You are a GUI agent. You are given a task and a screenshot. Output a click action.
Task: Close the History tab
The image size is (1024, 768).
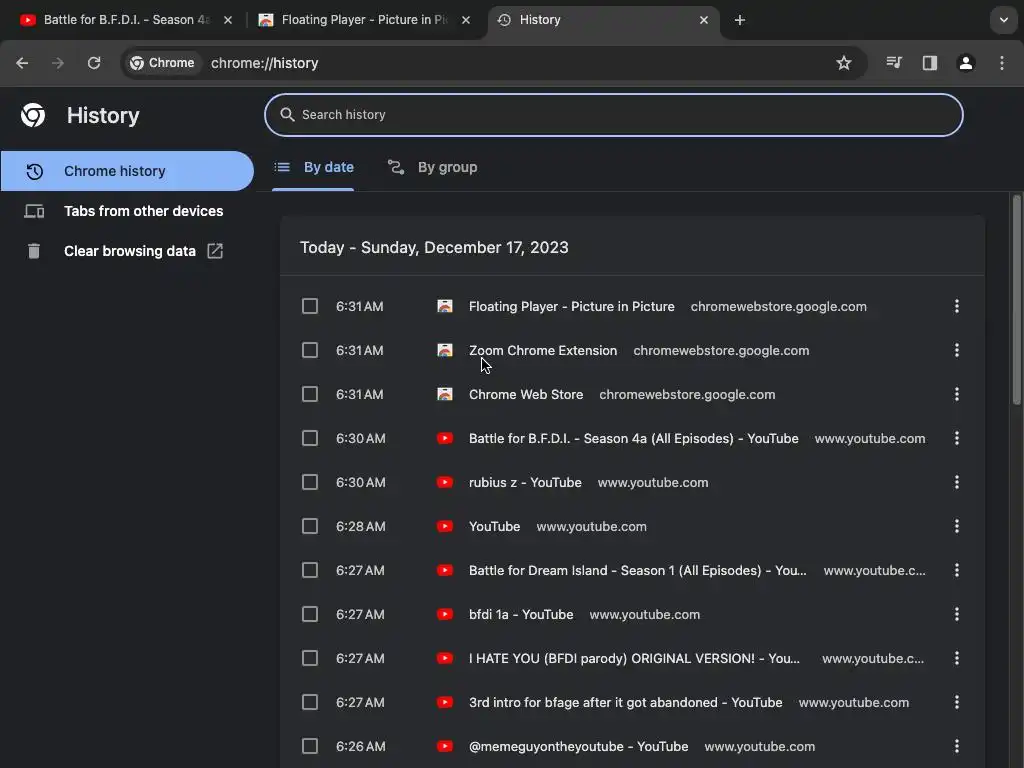coord(704,20)
